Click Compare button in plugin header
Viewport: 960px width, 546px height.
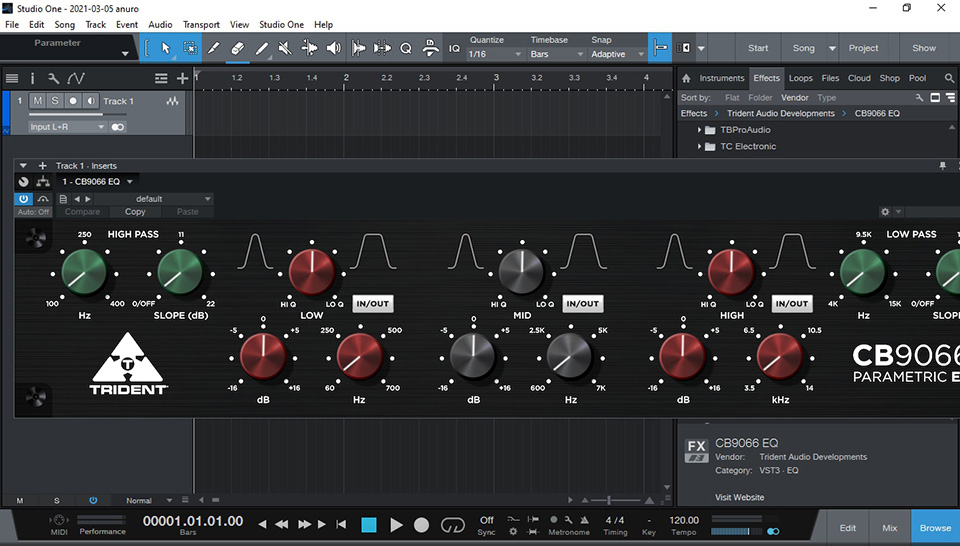(82, 212)
